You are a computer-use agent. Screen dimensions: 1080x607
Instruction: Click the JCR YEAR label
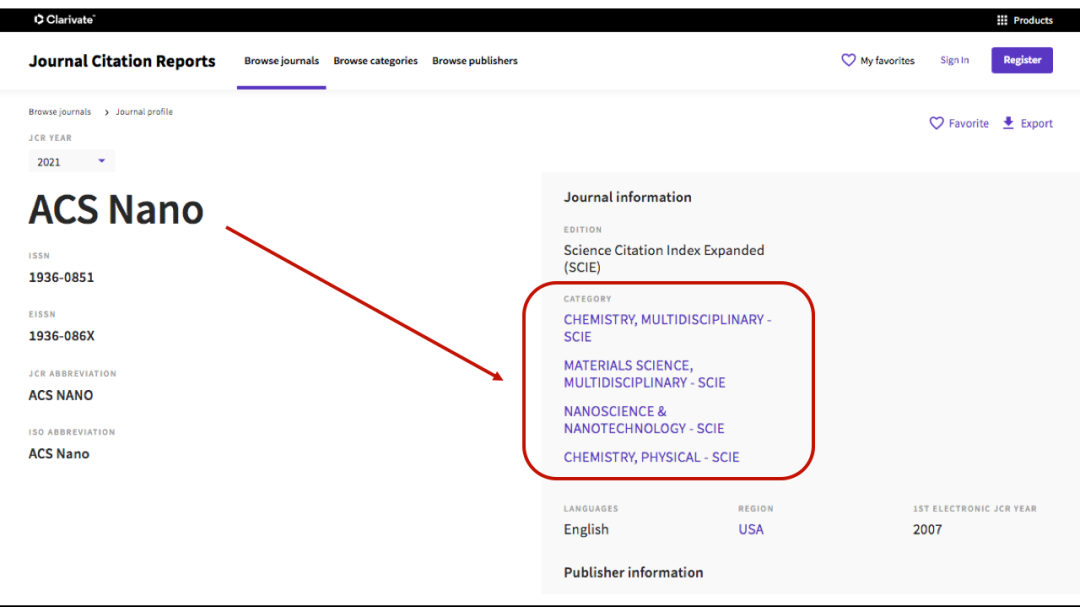[50, 138]
